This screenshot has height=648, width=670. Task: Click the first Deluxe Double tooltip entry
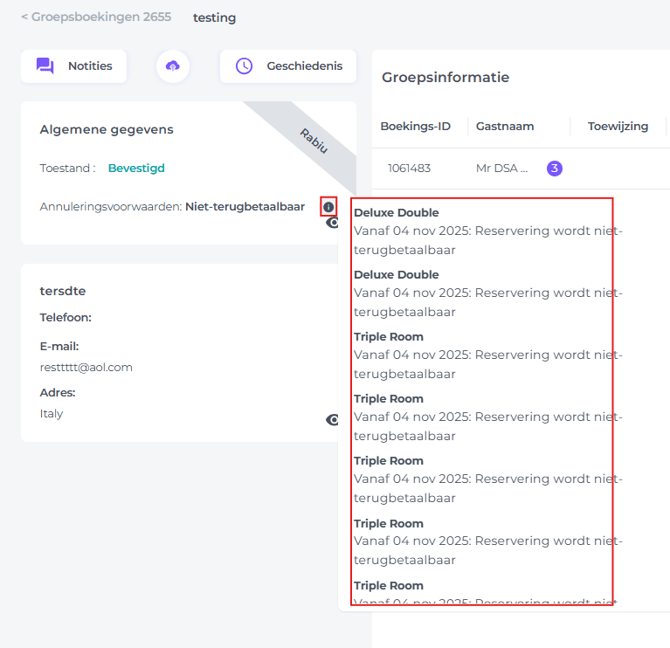click(396, 212)
